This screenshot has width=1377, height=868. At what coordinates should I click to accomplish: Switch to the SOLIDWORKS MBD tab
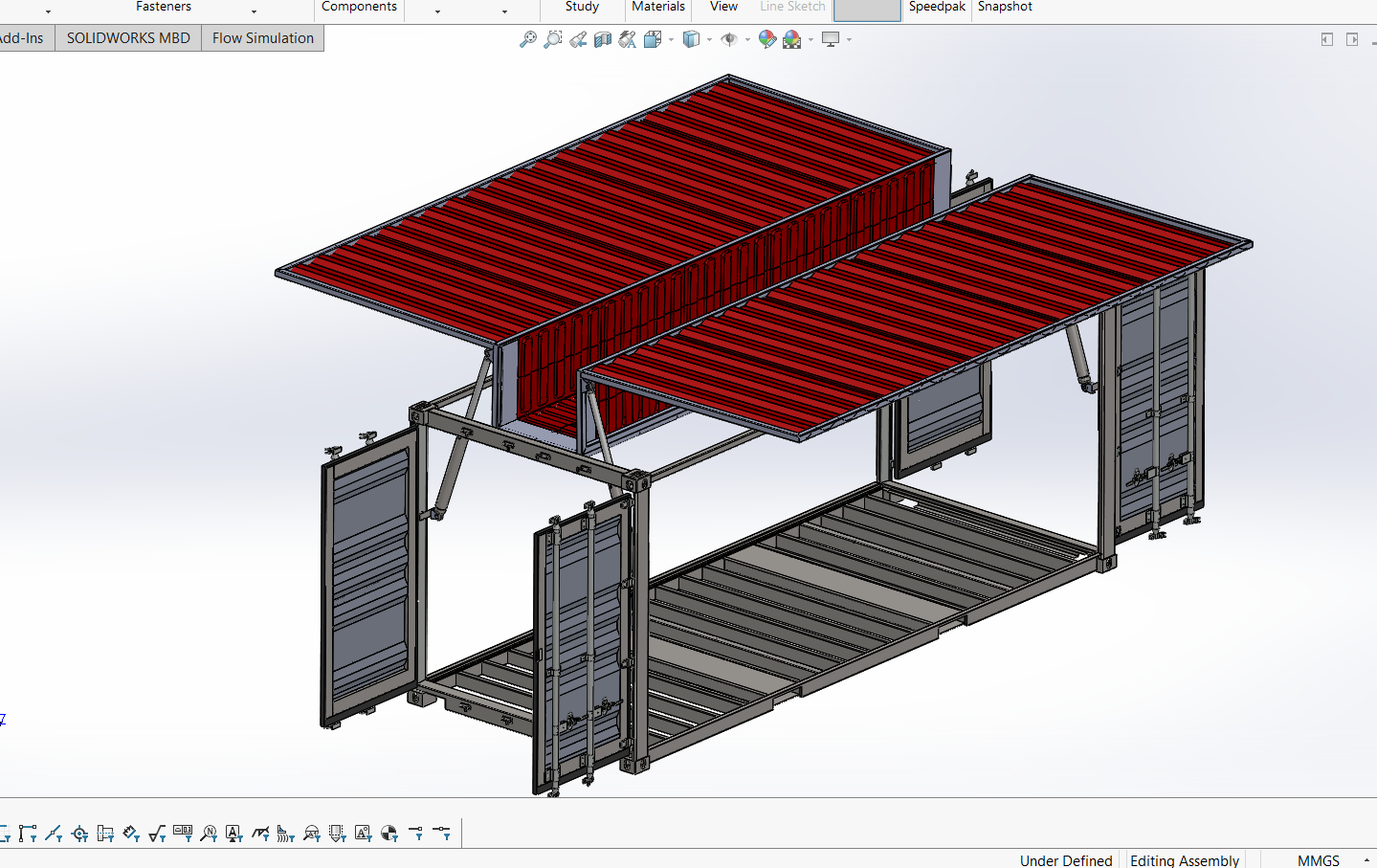pyautogui.click(x=128, y=38)
